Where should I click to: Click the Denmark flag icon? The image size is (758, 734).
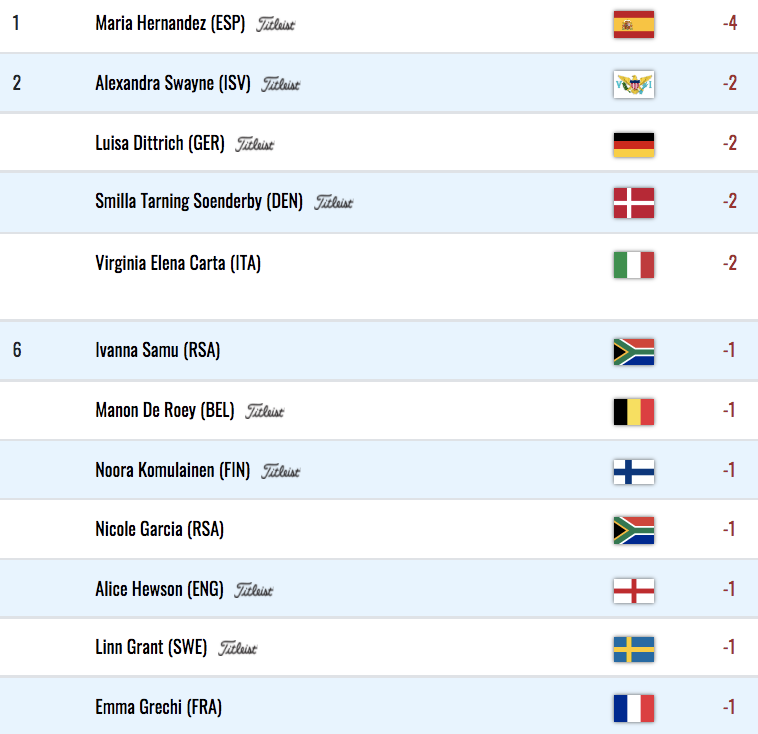634,203
